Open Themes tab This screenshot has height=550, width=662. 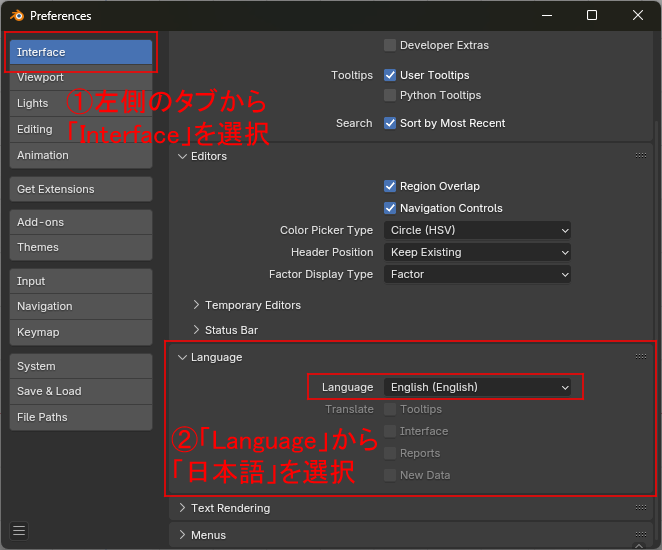[81, 248]
